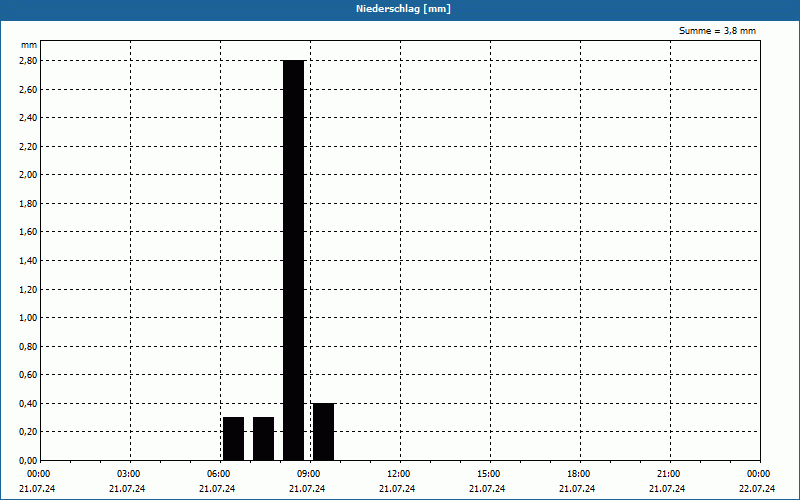This screenshot has width=800, height=500.
Task: Click the 0,40 y-axis label
Action: pos(29,404)
